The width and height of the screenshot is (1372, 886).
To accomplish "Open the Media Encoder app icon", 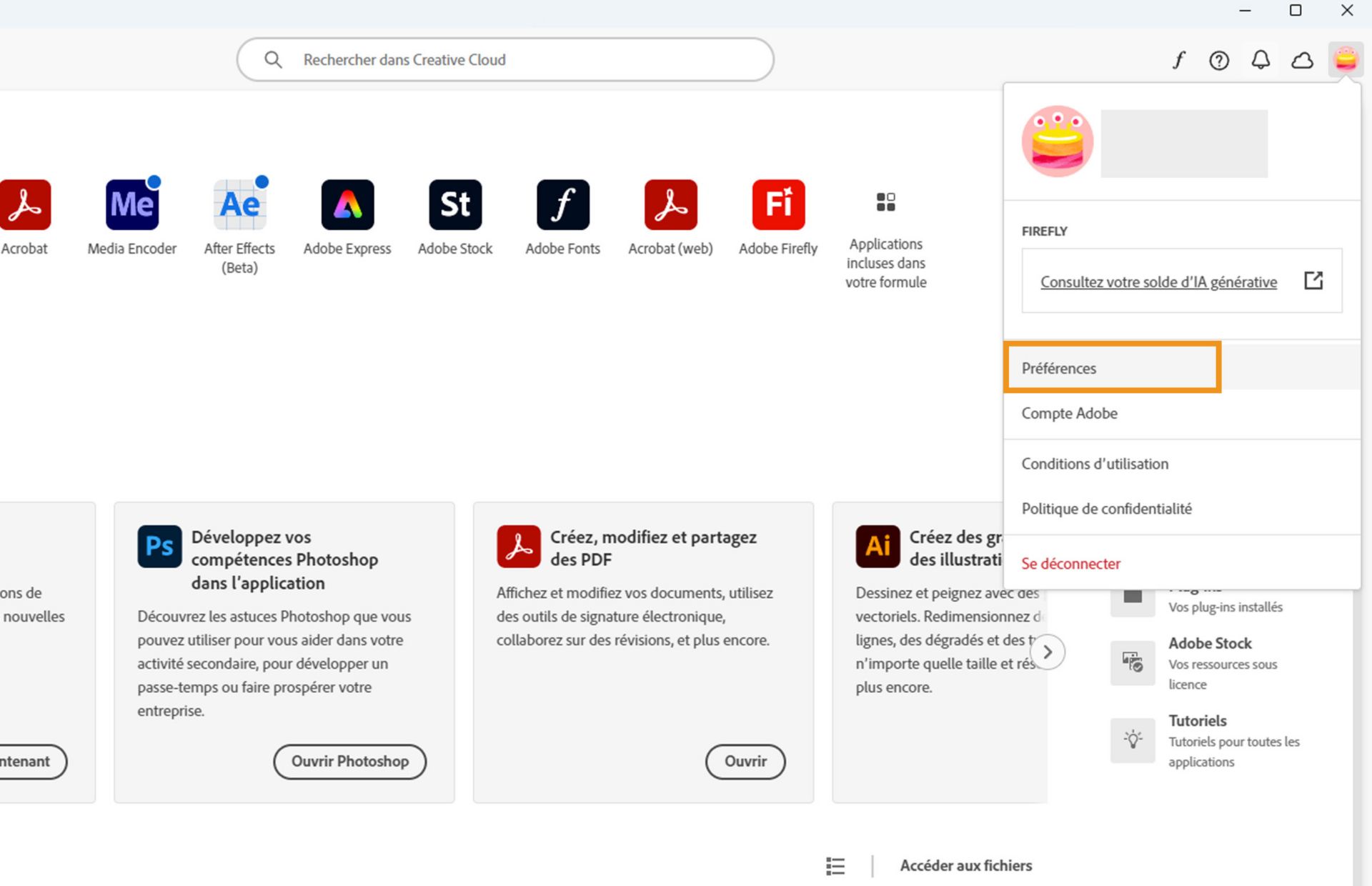I will pyautogui.click(x=132, y=205).
